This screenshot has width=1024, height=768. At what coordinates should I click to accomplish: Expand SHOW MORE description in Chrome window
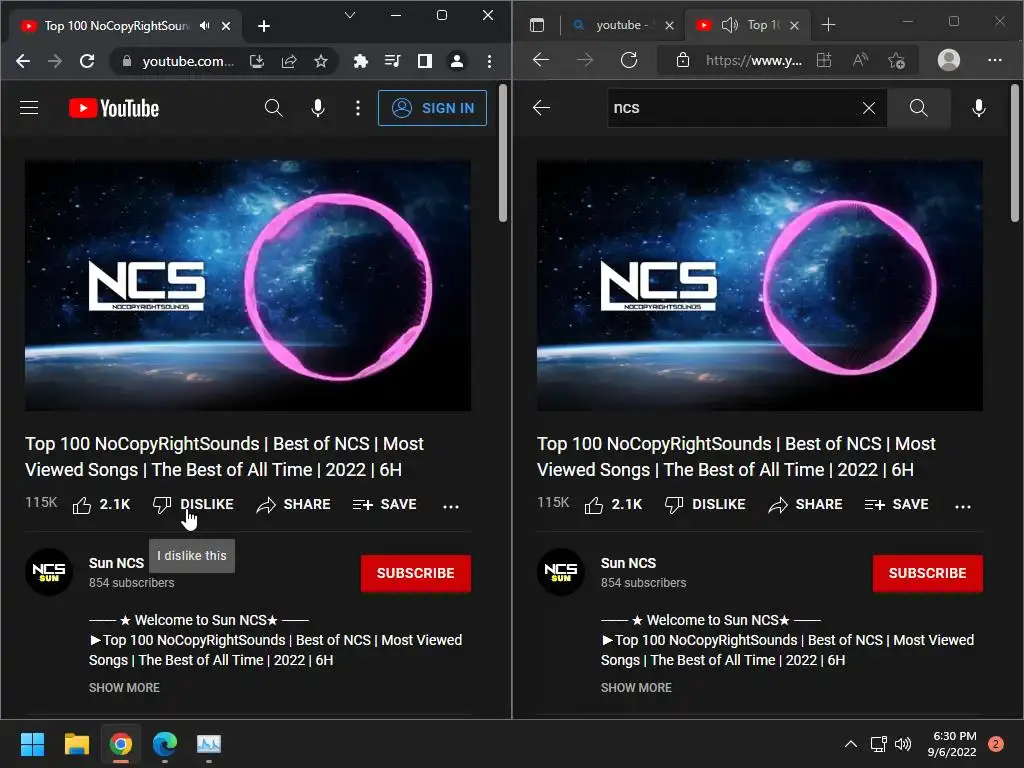[124, 688]
